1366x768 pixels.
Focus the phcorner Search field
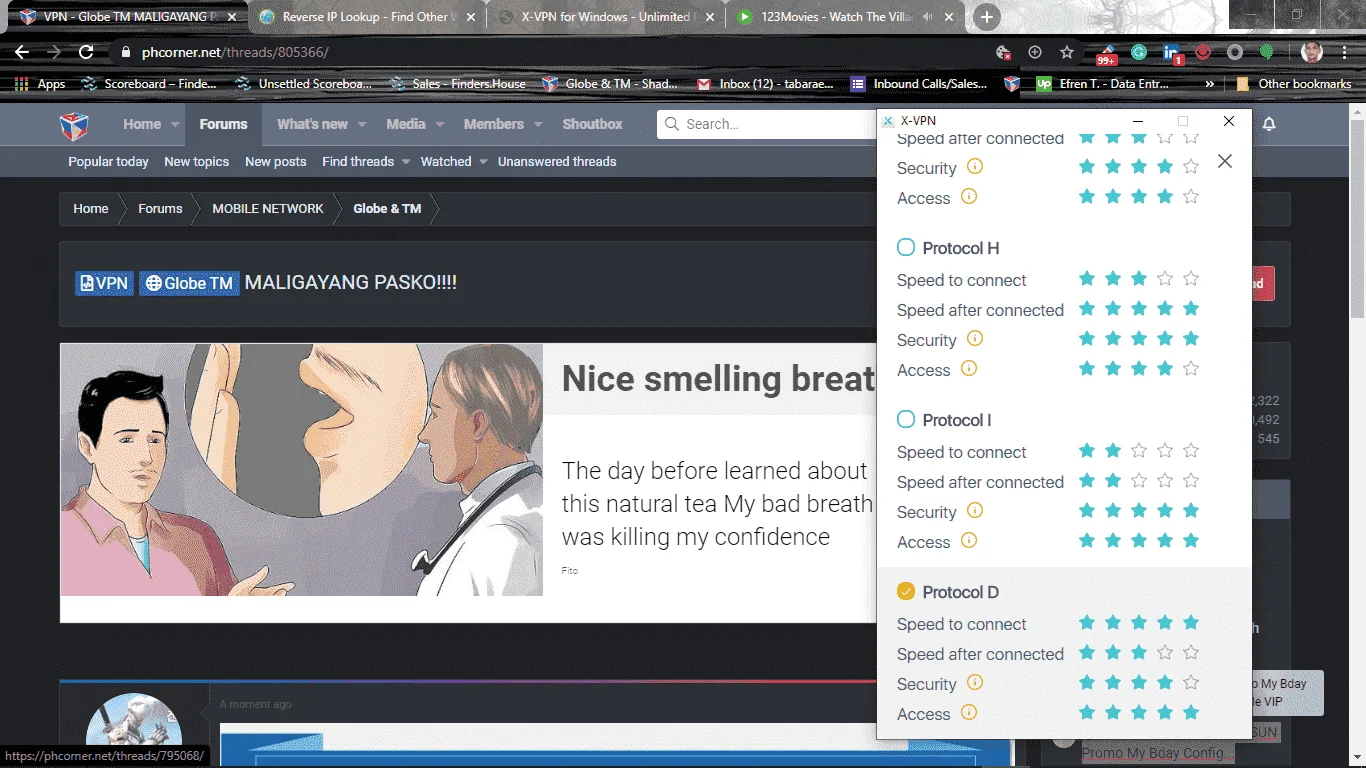point(768,124)
